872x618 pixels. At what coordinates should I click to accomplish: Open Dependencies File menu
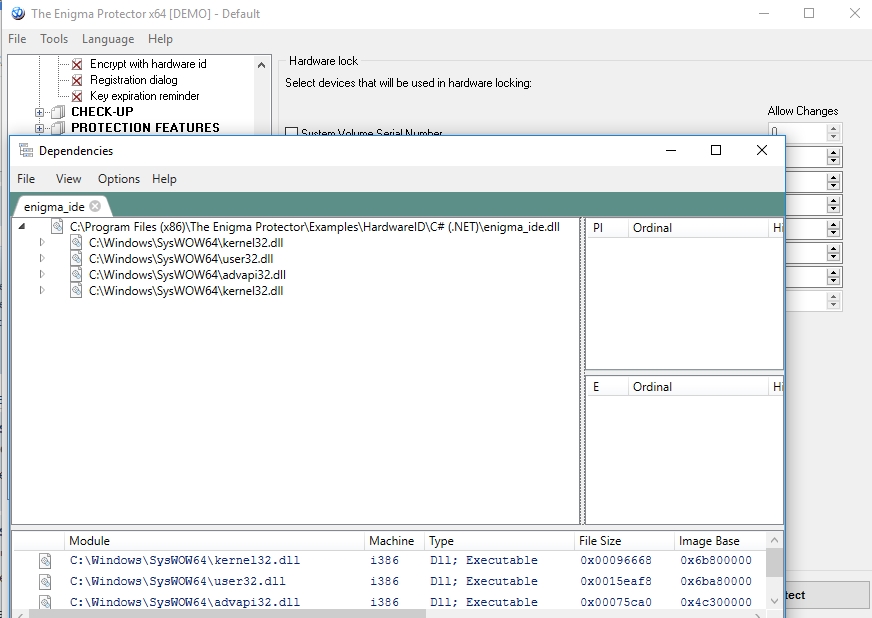point(26,179)
